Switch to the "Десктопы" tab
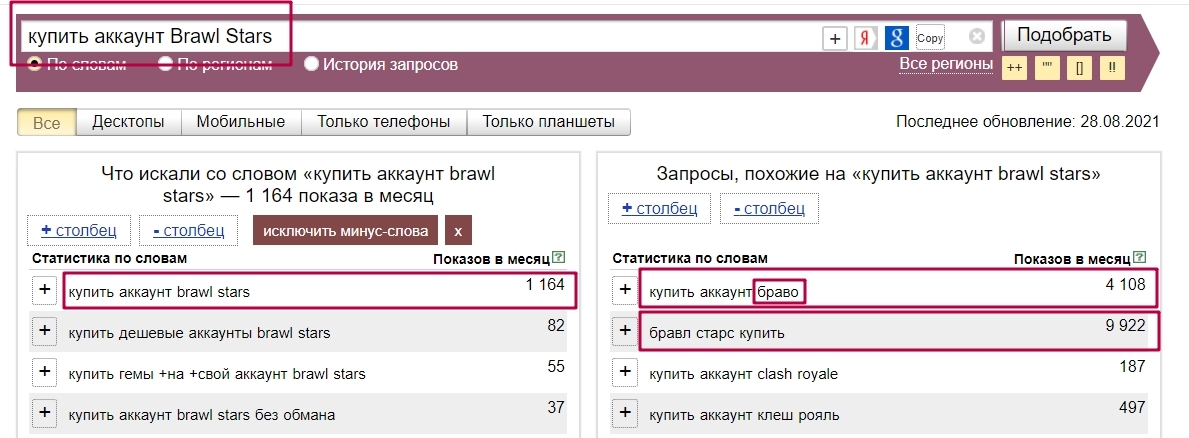 point(128,122)
